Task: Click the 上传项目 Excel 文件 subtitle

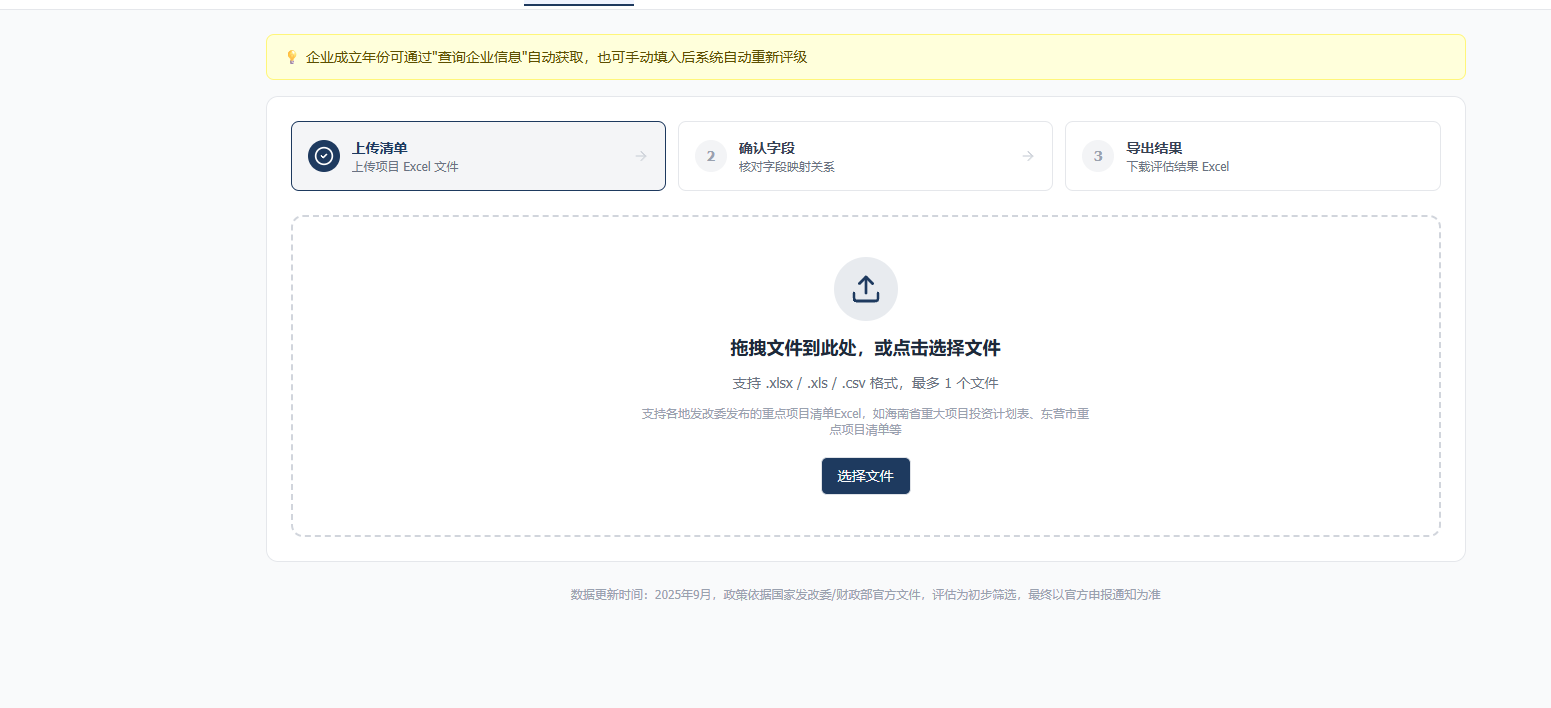Action: [405, 167]
